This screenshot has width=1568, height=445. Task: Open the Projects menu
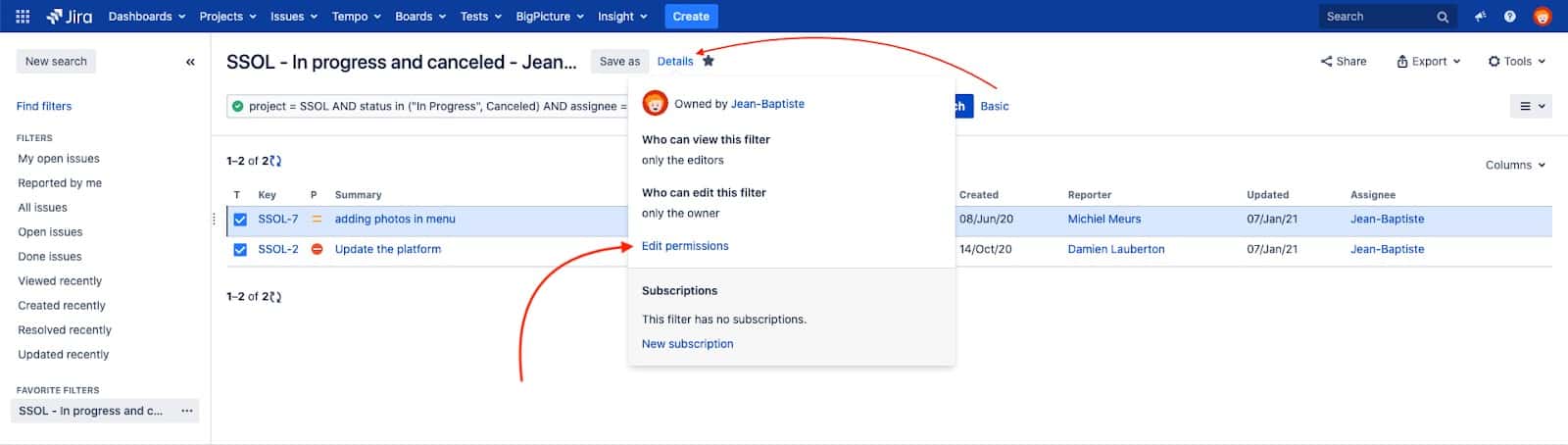tap(227, 17)
